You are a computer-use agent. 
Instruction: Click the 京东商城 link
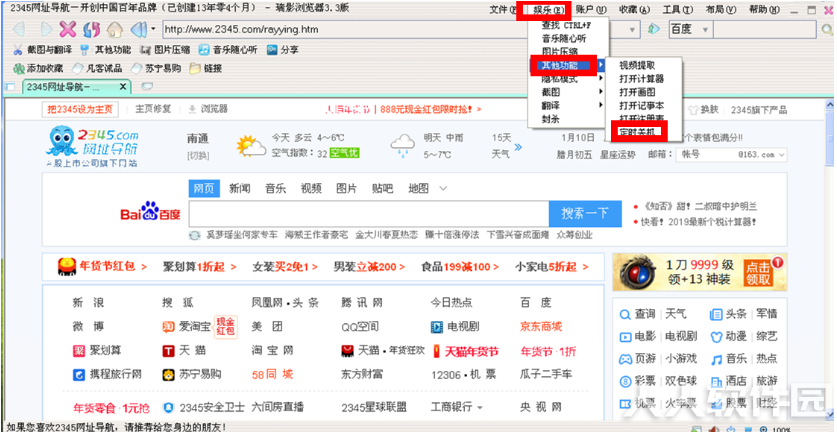541,327
